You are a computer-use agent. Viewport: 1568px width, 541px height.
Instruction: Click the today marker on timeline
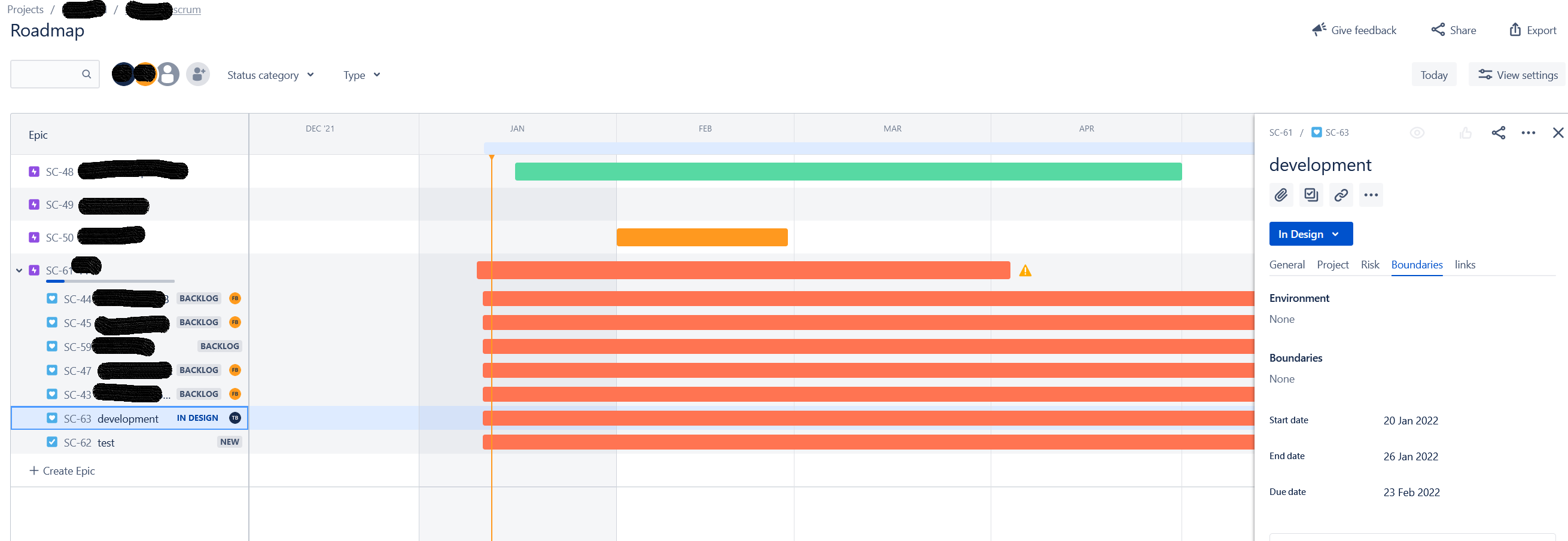[491, 158]
